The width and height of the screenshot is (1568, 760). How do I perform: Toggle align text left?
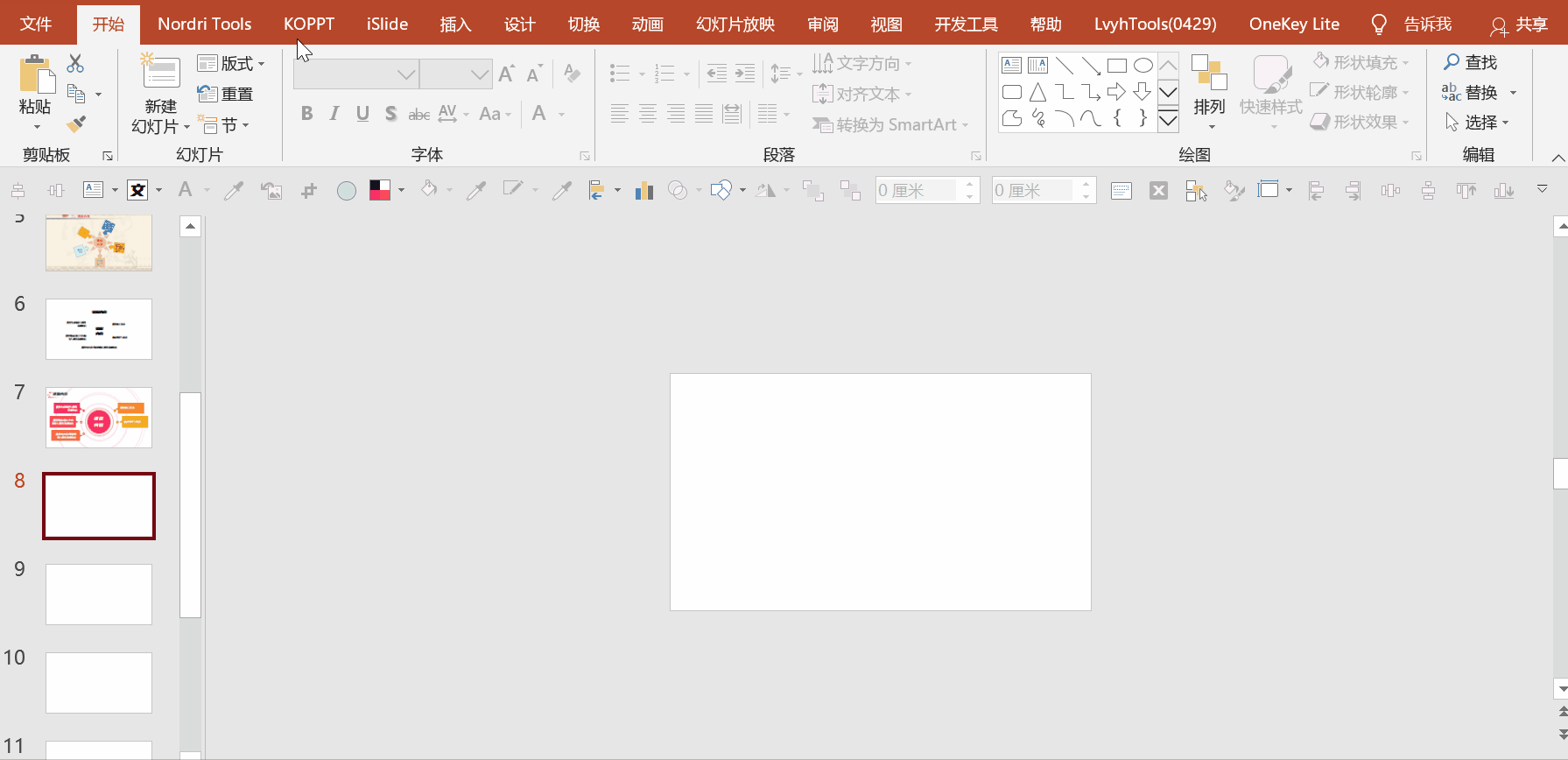pyautogui.click(x=620, y=113)
